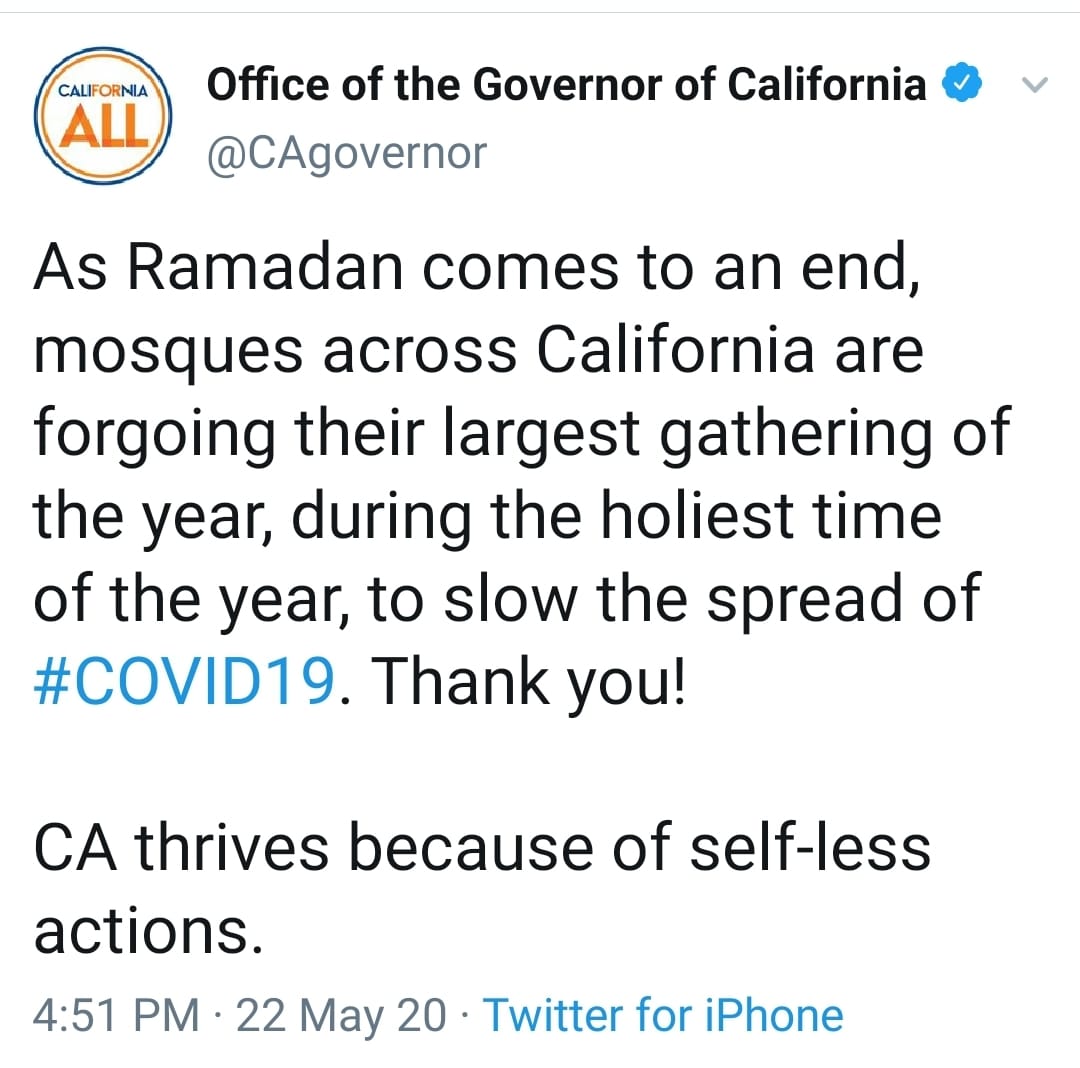
Task: Click the word iPhone in source label
Action: (x=773, y=1015)
